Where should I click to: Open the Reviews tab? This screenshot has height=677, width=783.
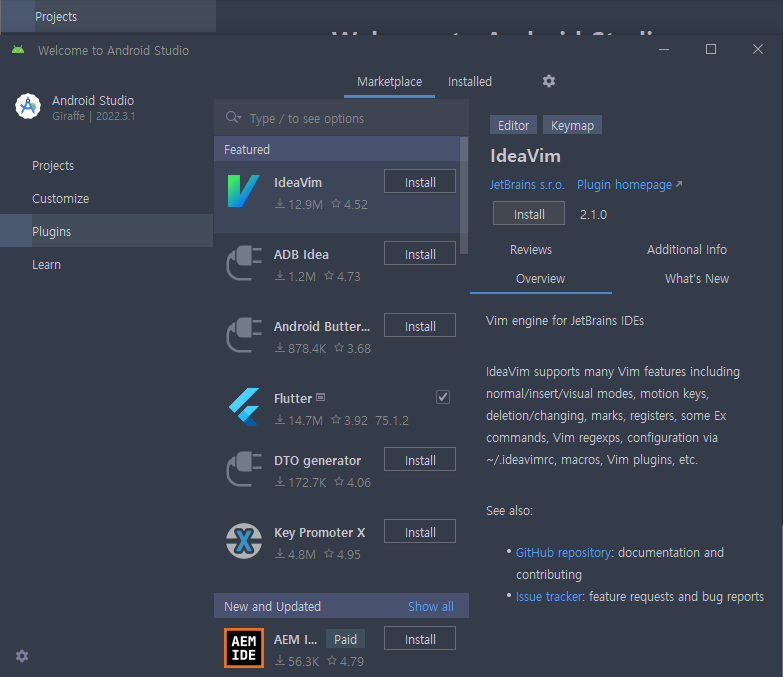click(x=530, y=250)
